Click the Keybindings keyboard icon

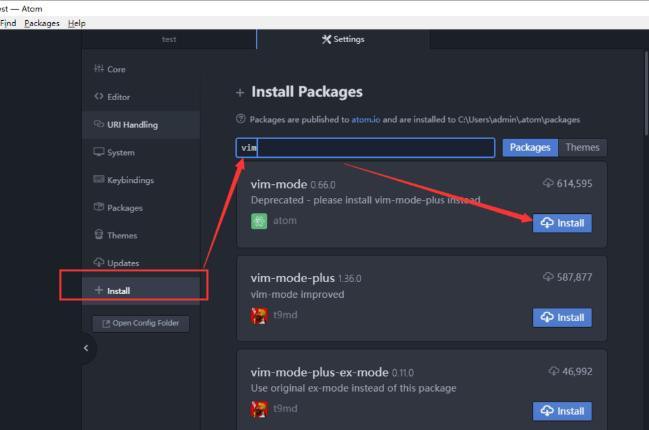[99, 179]
